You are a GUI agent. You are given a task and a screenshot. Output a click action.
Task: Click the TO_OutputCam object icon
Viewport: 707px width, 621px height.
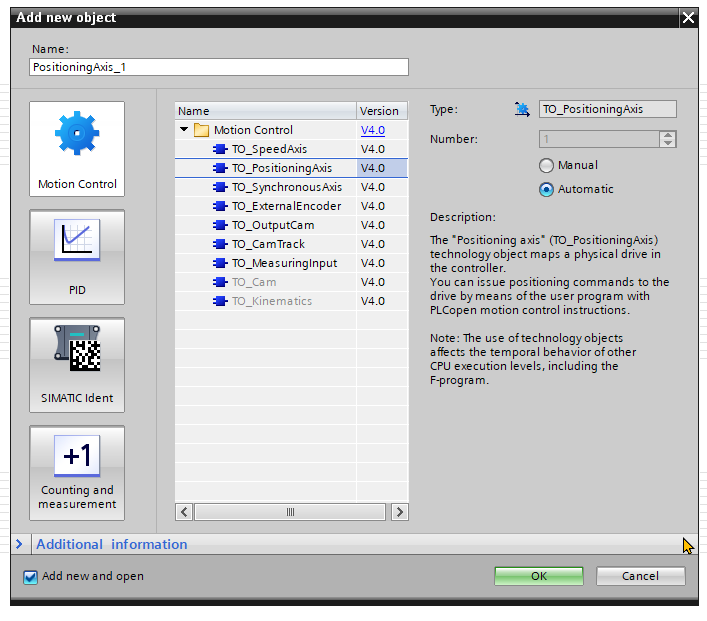click(220, 225)
